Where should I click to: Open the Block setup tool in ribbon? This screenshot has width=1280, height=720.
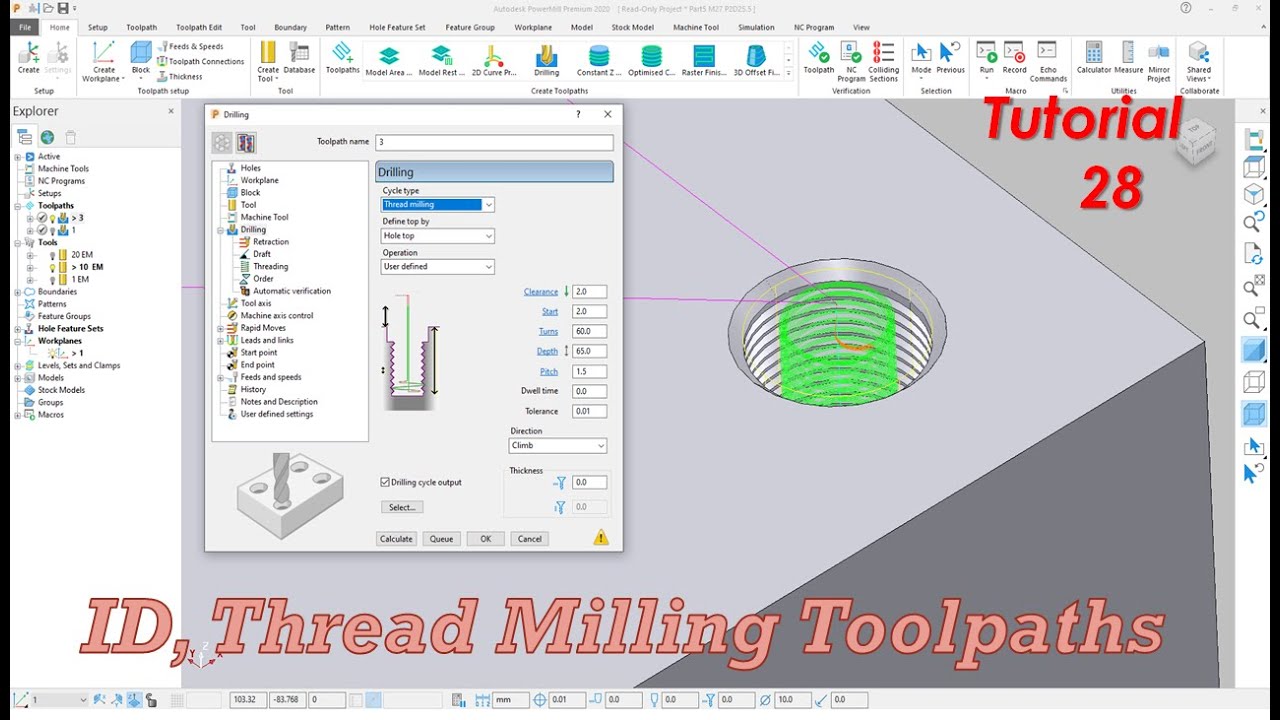[x=141, y=58]
